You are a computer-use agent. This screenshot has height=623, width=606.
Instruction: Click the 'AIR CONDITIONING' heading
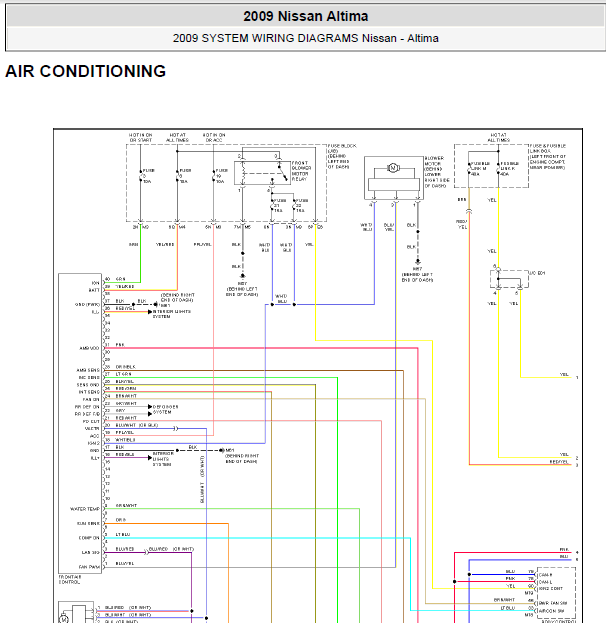[x=85, y=72]
